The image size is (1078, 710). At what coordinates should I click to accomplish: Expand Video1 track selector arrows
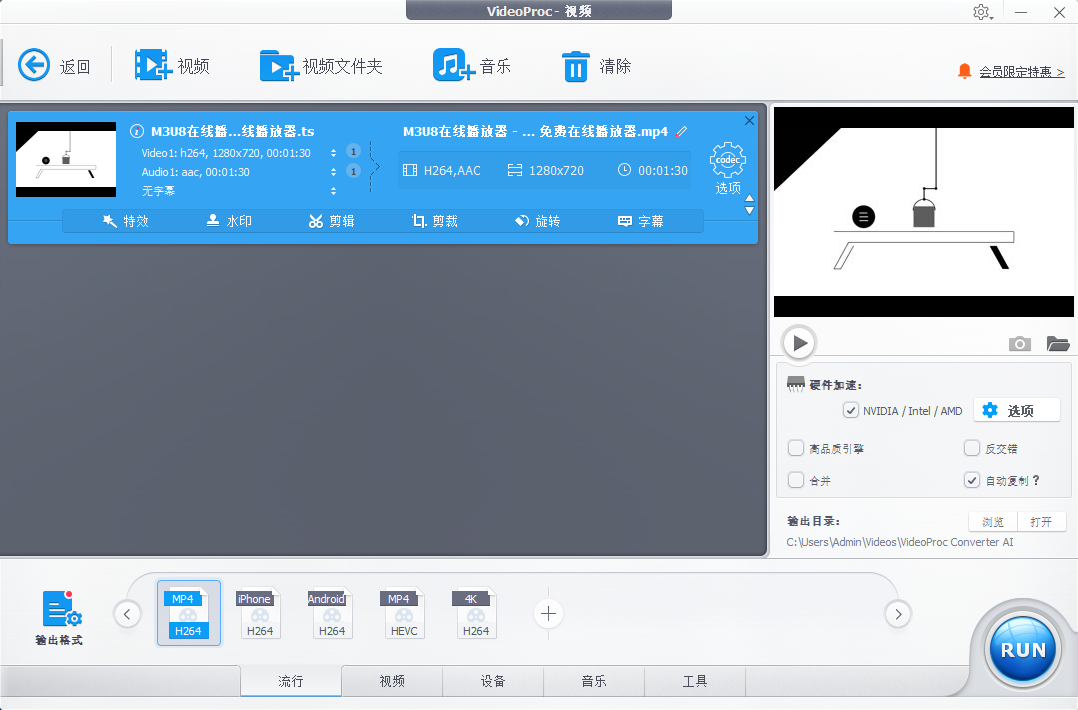coord(333,153)
